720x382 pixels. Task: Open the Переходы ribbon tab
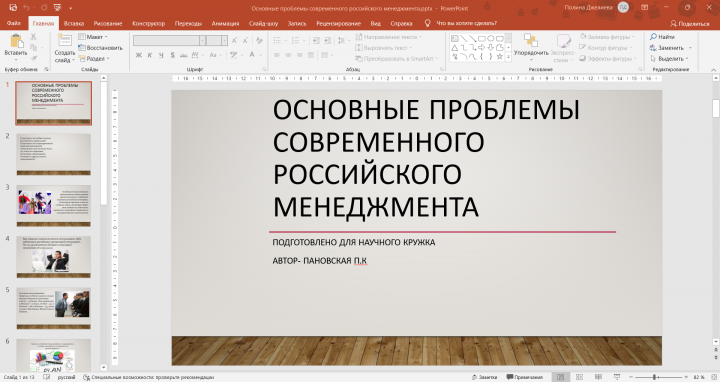tap(188, 23)
